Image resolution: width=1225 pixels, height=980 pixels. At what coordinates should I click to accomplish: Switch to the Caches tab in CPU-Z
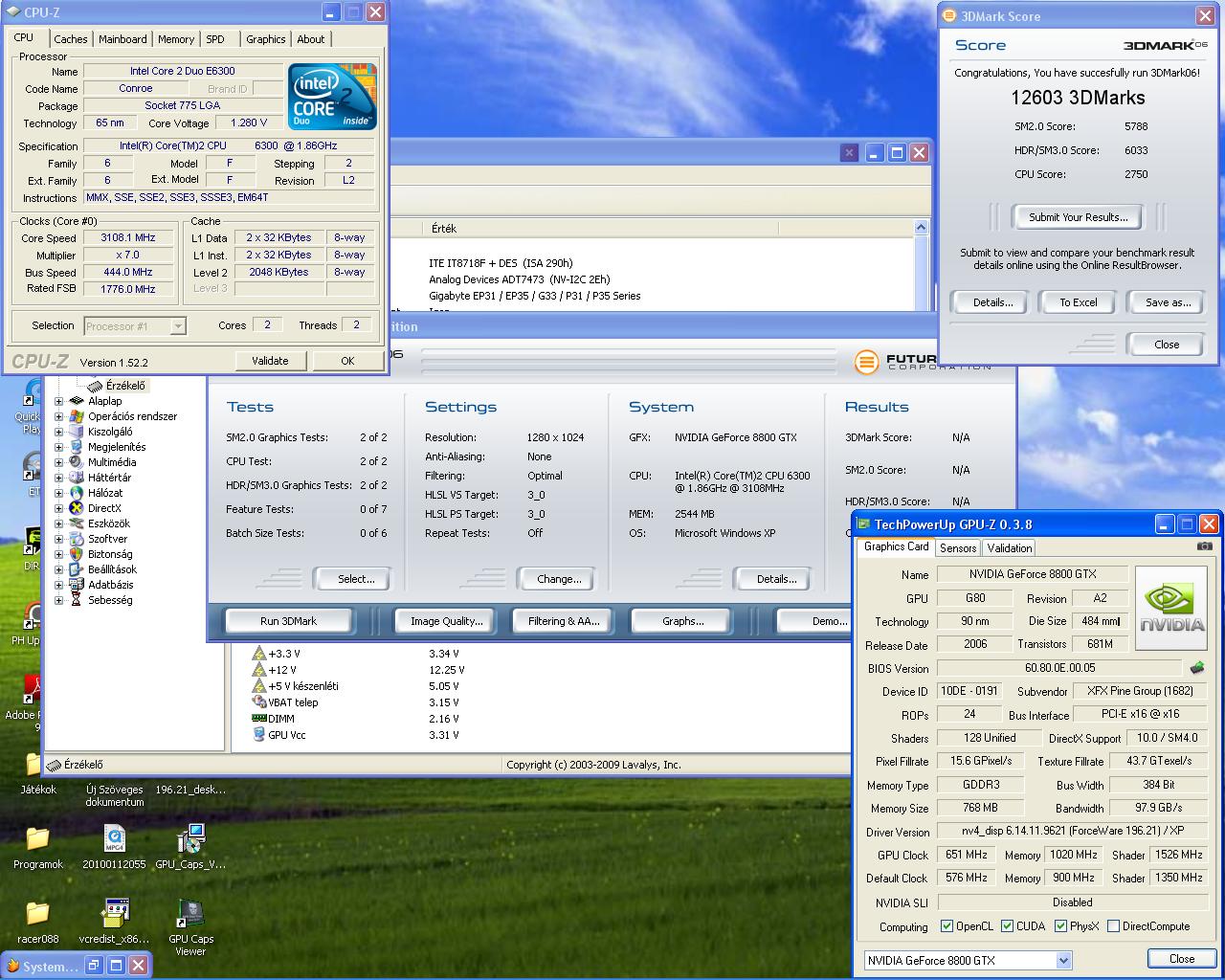pyautogui.click(x=70, y=39)
